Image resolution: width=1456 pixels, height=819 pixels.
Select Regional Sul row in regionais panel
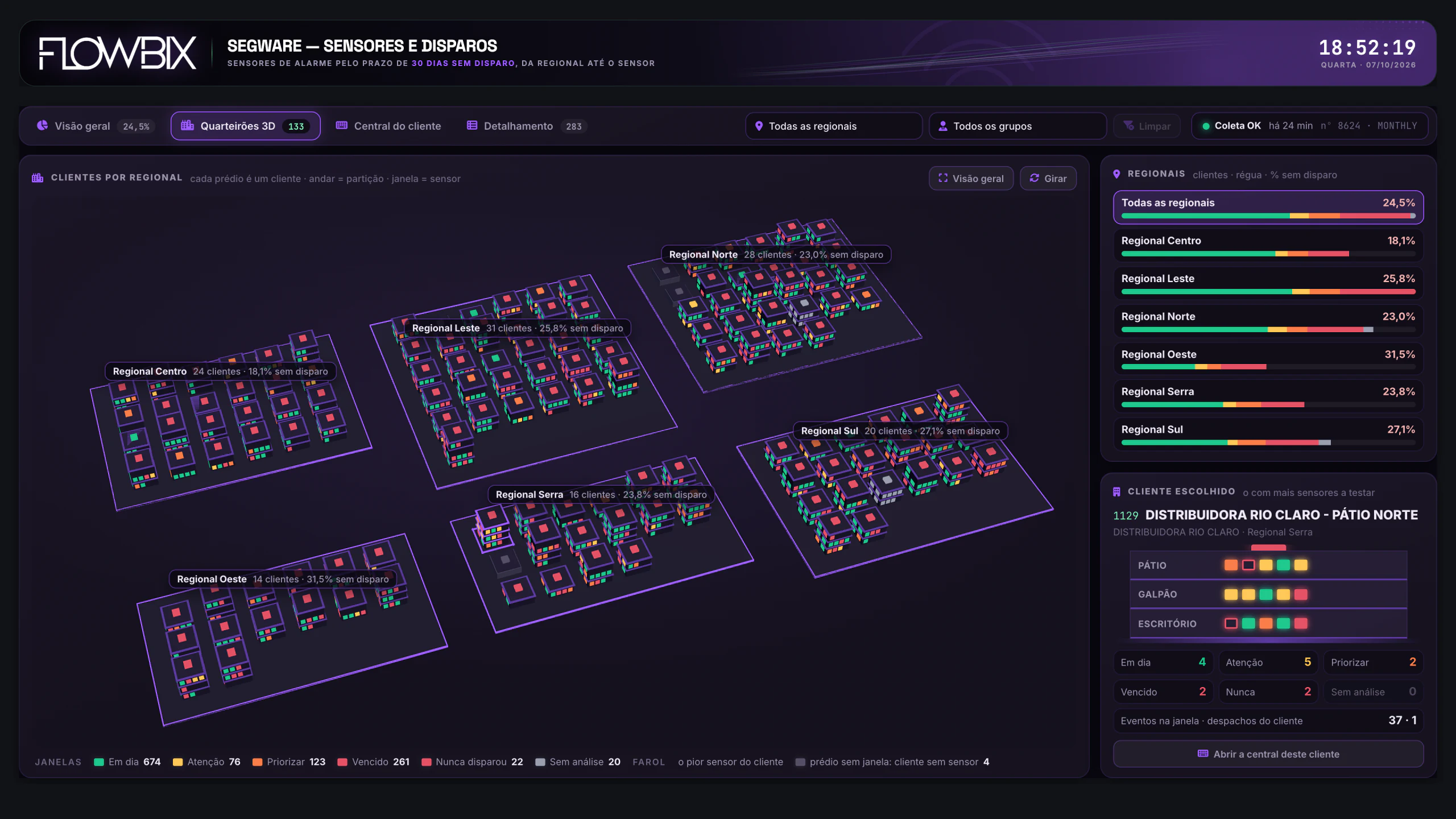click(x=1268, y=434)
